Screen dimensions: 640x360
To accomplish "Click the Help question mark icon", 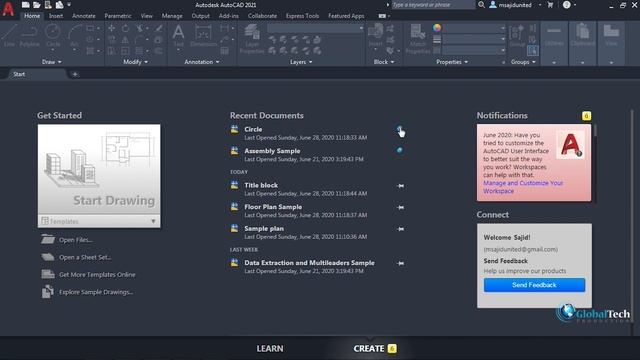I will pos(567,5).
